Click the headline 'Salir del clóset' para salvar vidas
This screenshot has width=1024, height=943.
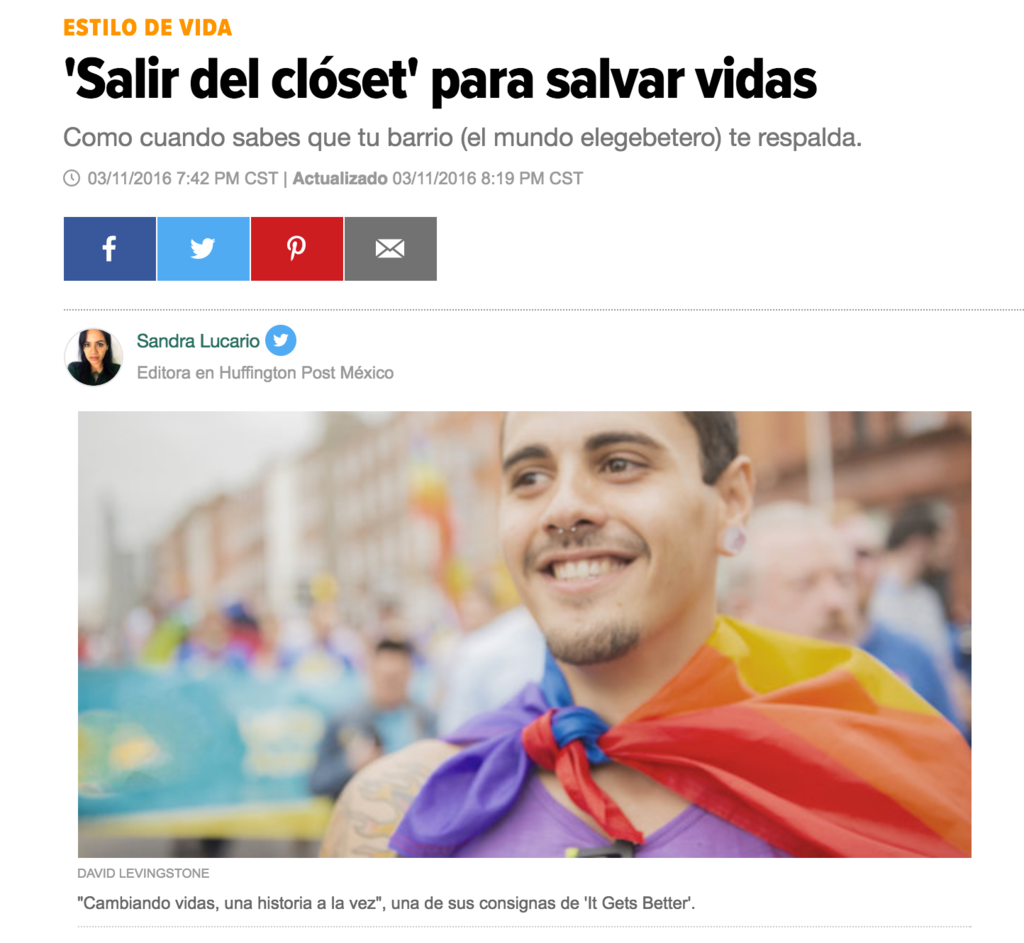[x=440, y=80]
